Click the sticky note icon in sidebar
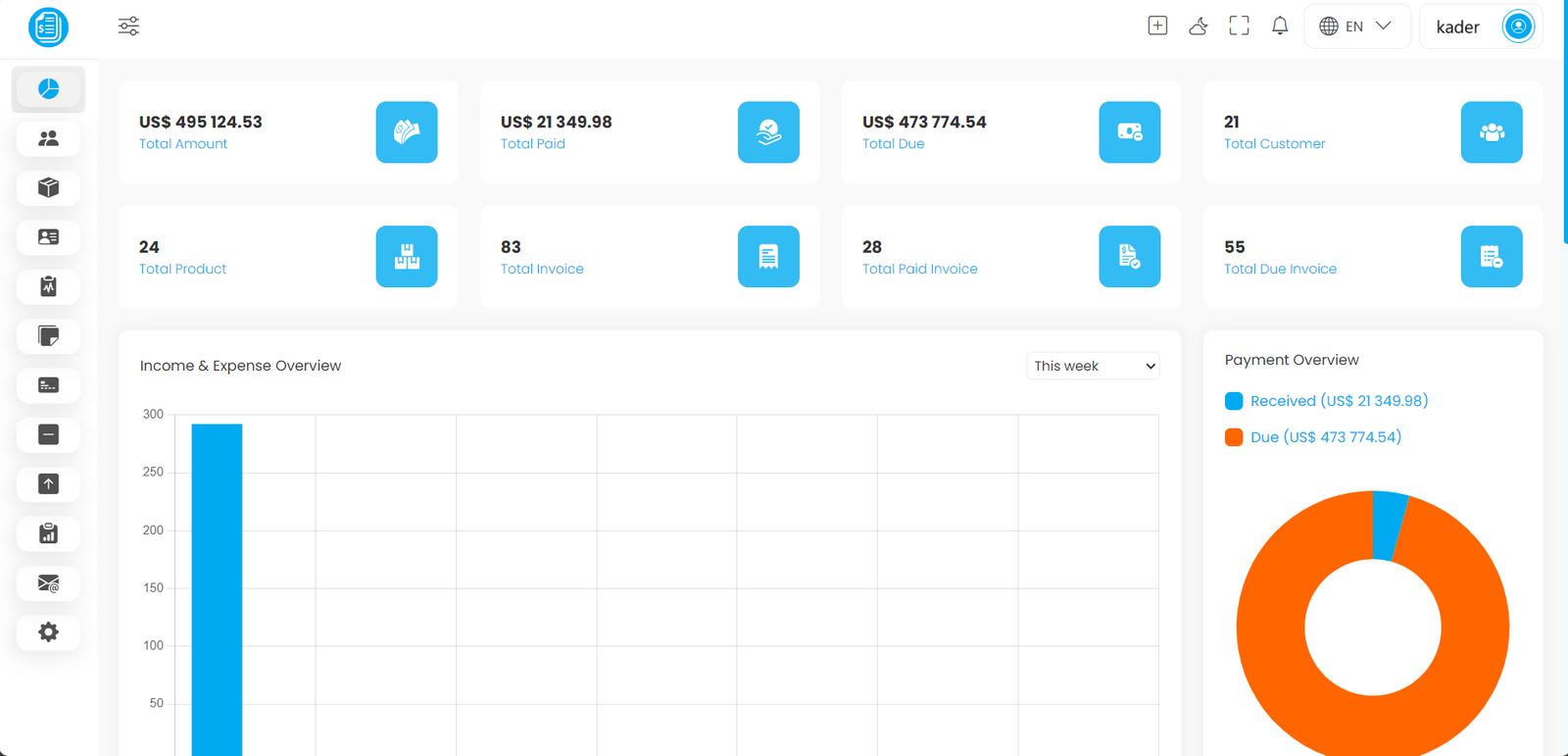This screenshot has width=1568, height=756. [x=48, y=336]
